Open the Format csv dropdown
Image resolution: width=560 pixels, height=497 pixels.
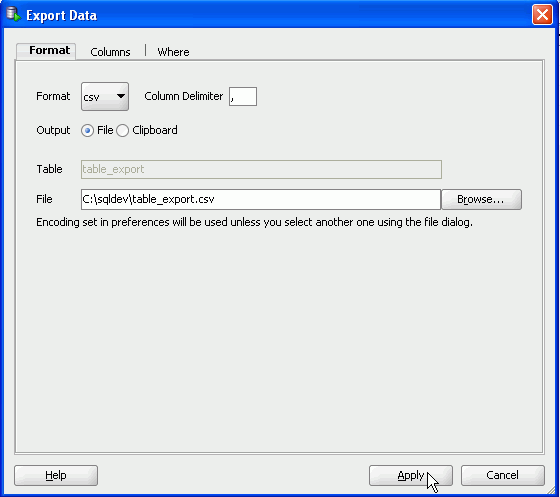[105, 96]
